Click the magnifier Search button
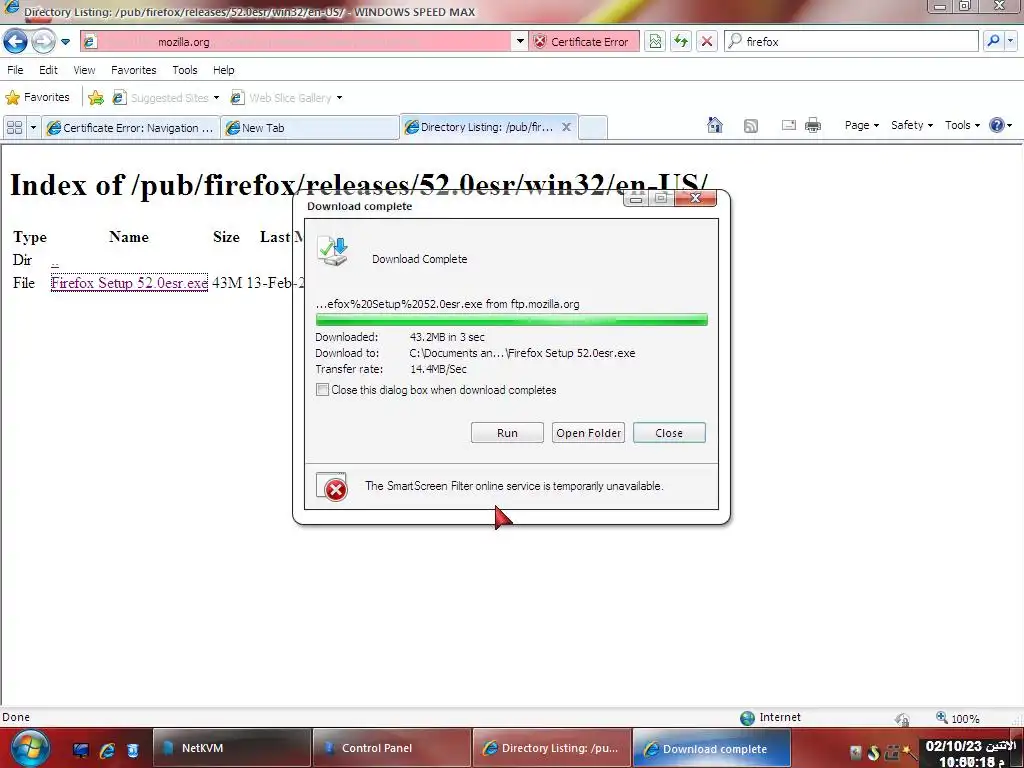1024x768 pixels. click(x=993, y=41)
